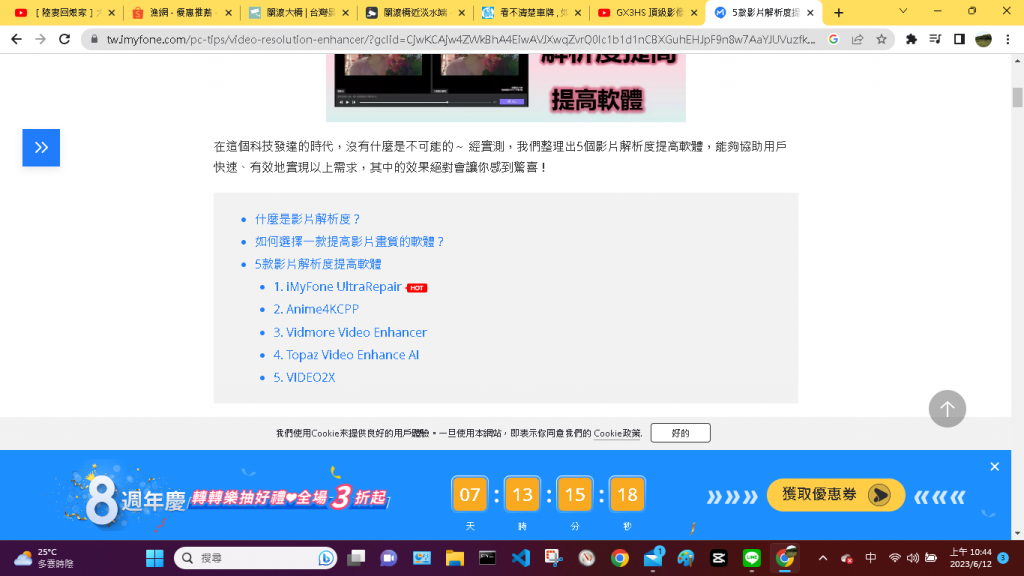This screenshot has width=1024, height=576.
Task: Switch to the GX3HS YouTube tab
Action: click(x=648, y=12)
